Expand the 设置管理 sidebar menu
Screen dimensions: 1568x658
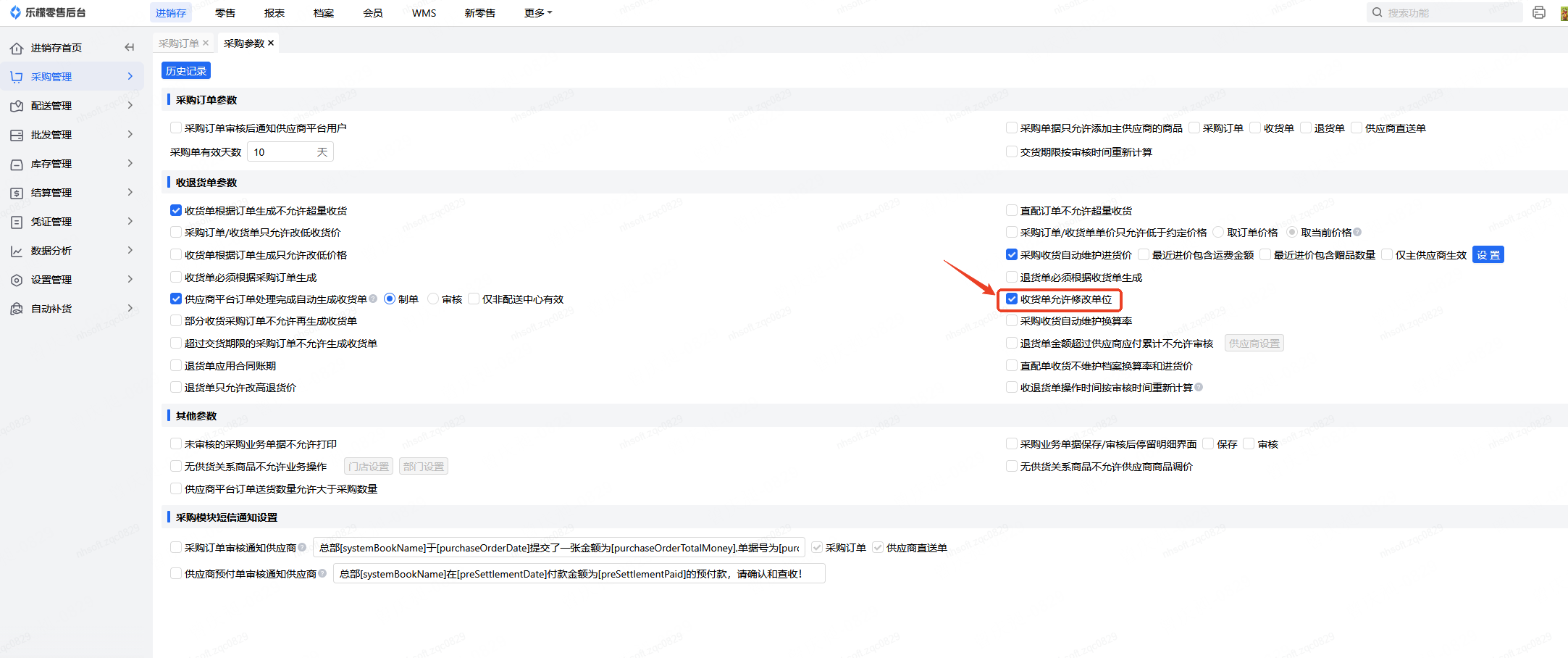(x=130, y=279)
